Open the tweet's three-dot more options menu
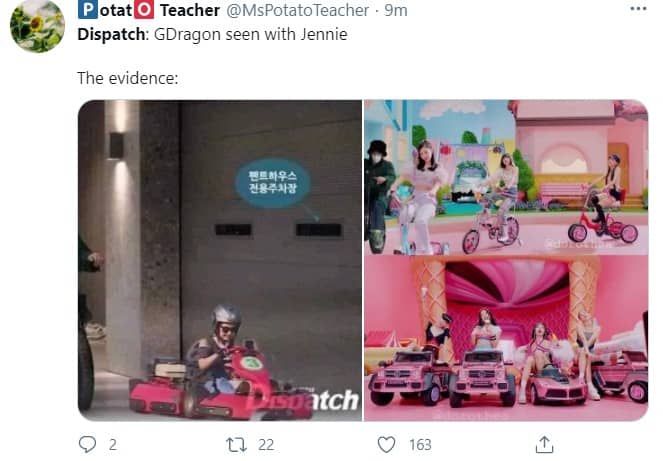 (x=638, y=9)
